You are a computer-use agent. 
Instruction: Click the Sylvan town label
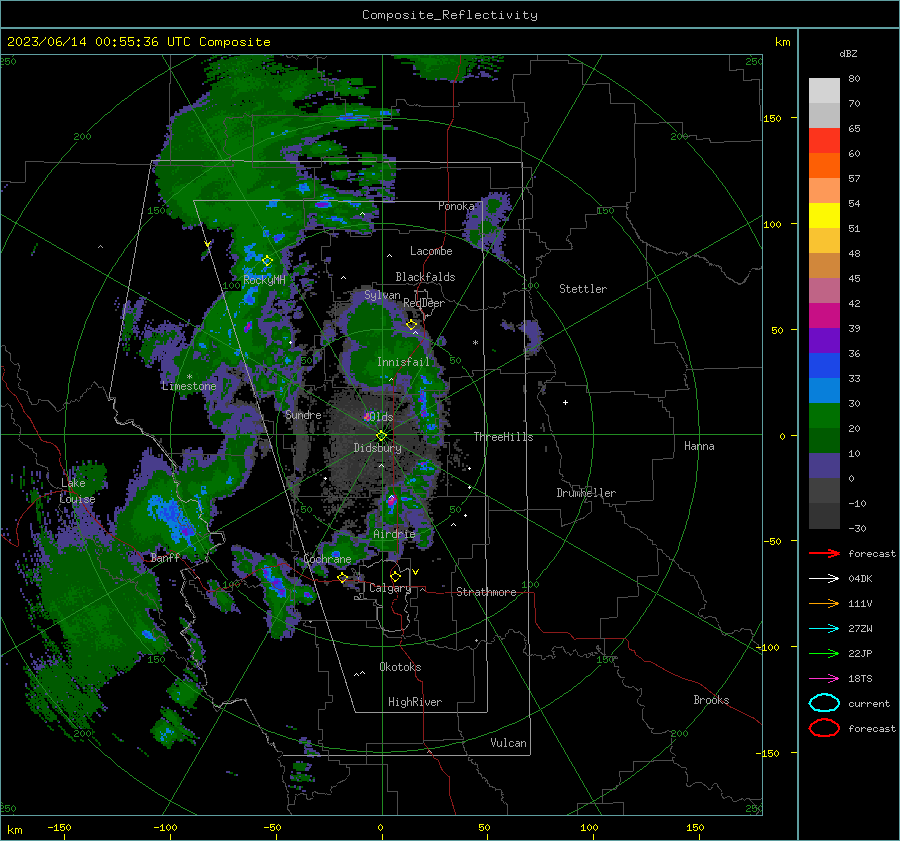pyautogui.click(x=382, y=295)
